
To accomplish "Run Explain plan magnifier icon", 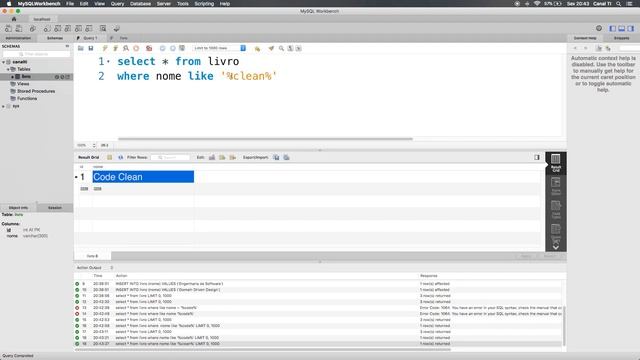I will (126, 49).
